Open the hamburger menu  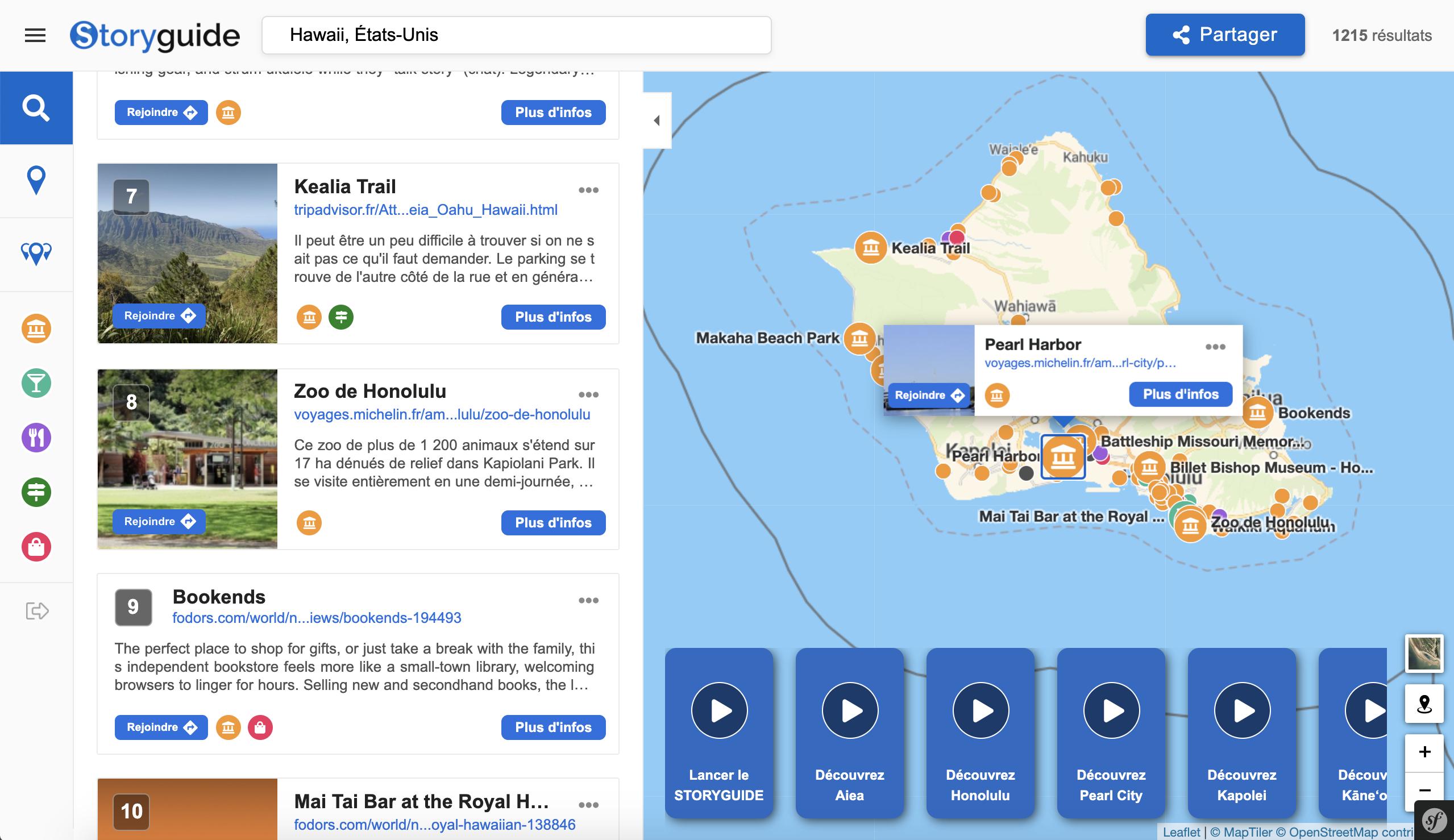[x=35, y=35]
